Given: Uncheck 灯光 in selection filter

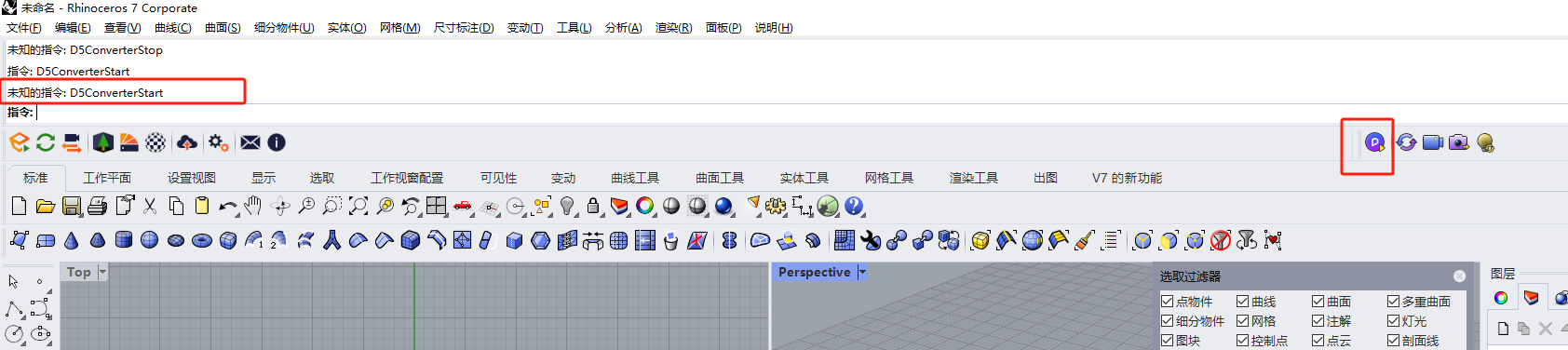Looking at the screenshot, I should click(x=1393, y=321).
